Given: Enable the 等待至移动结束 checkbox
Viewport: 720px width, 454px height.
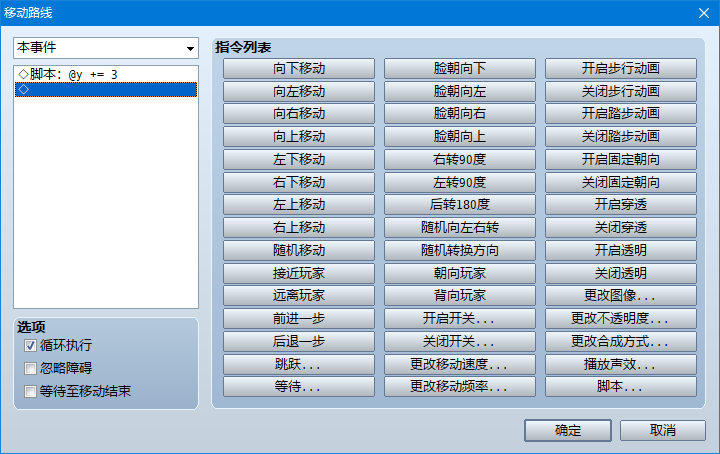Looking at the screenshot, I should pyautogui.click(x=30, y=391).
